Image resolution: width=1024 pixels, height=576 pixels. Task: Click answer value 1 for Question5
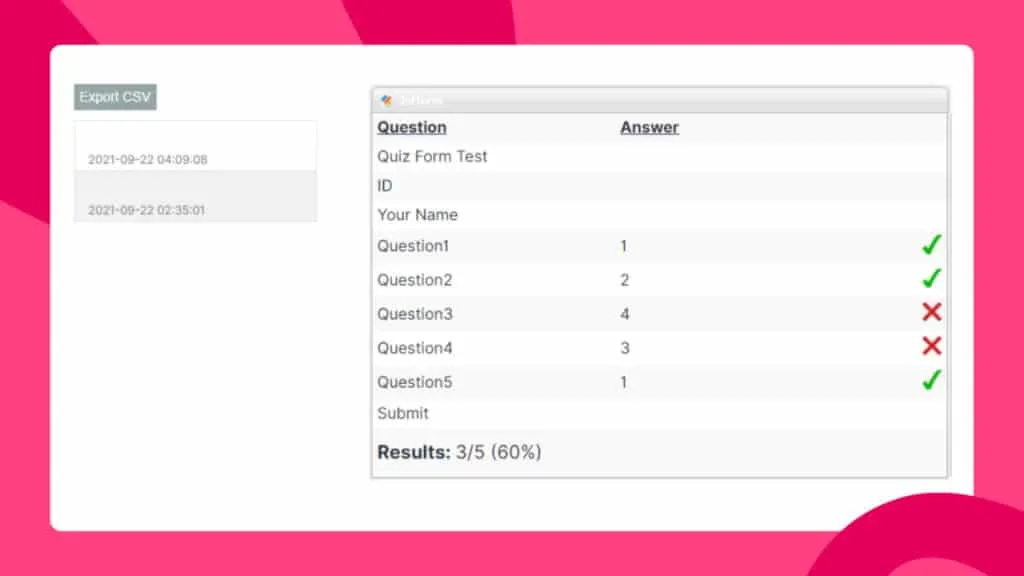(x=623, y=381)
